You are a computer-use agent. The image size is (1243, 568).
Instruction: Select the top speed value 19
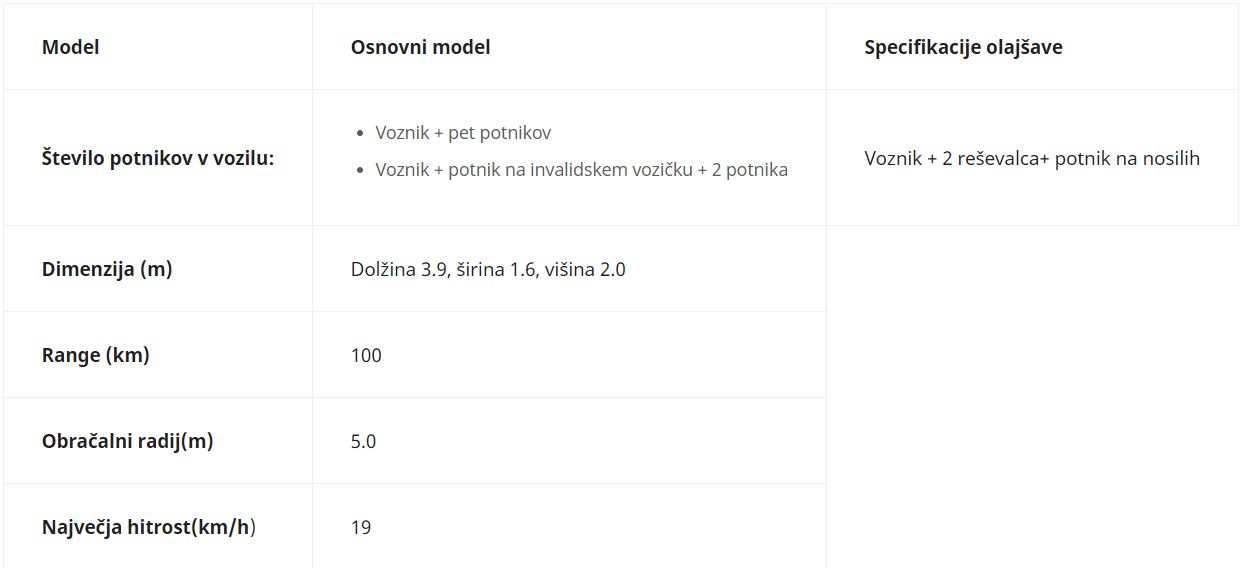(x=361, y=527)
